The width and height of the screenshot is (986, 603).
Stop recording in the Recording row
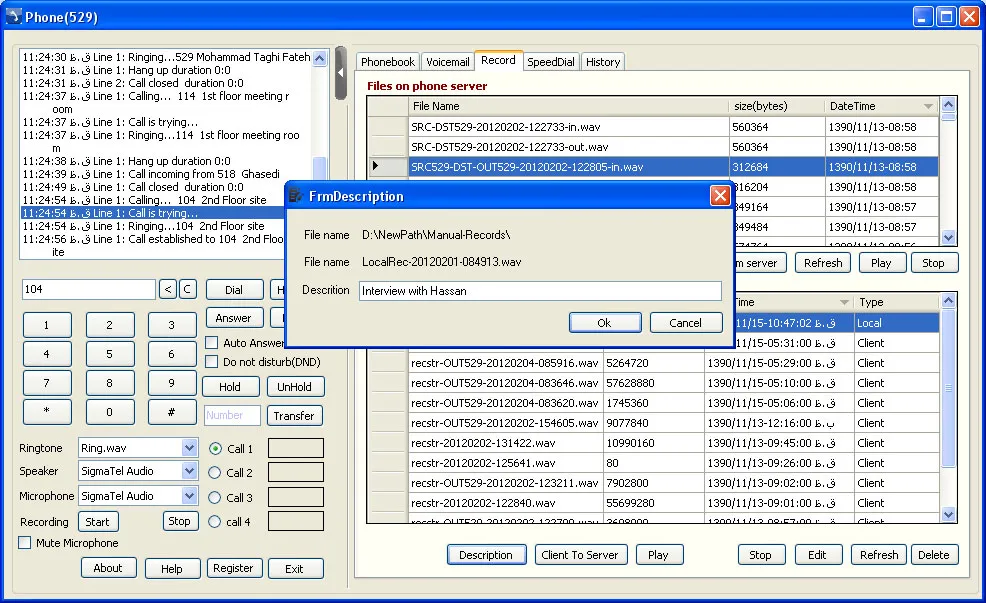[179, 521]
